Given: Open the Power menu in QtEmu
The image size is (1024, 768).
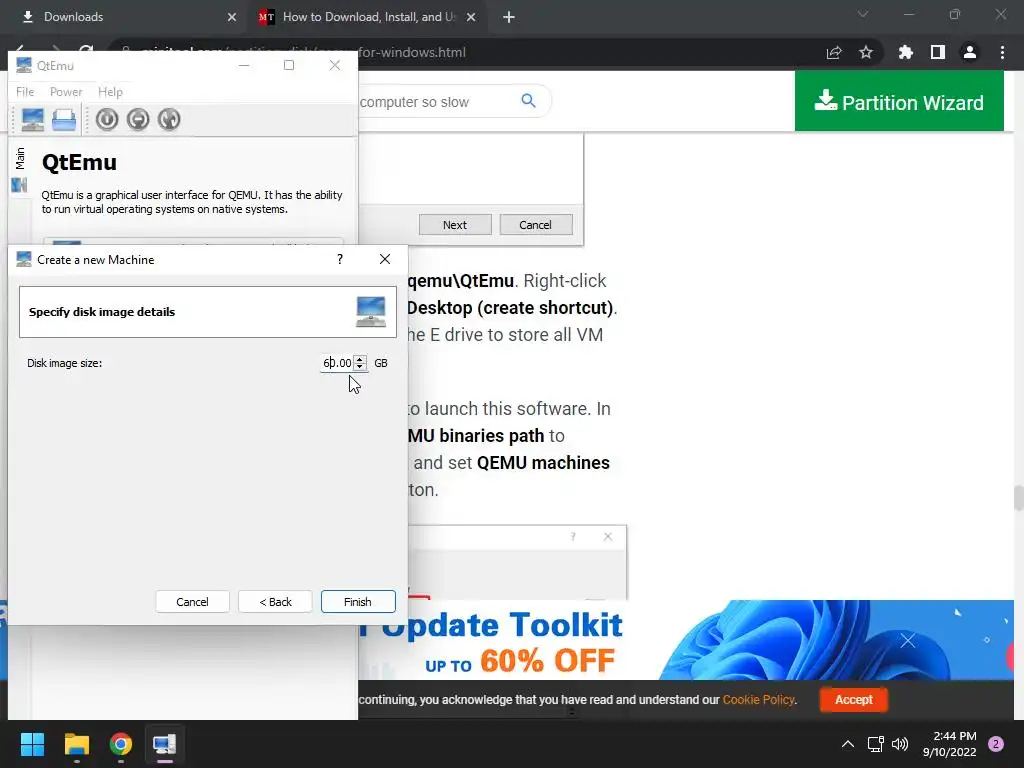Looking at the screenshot, I should pos(66,92).
